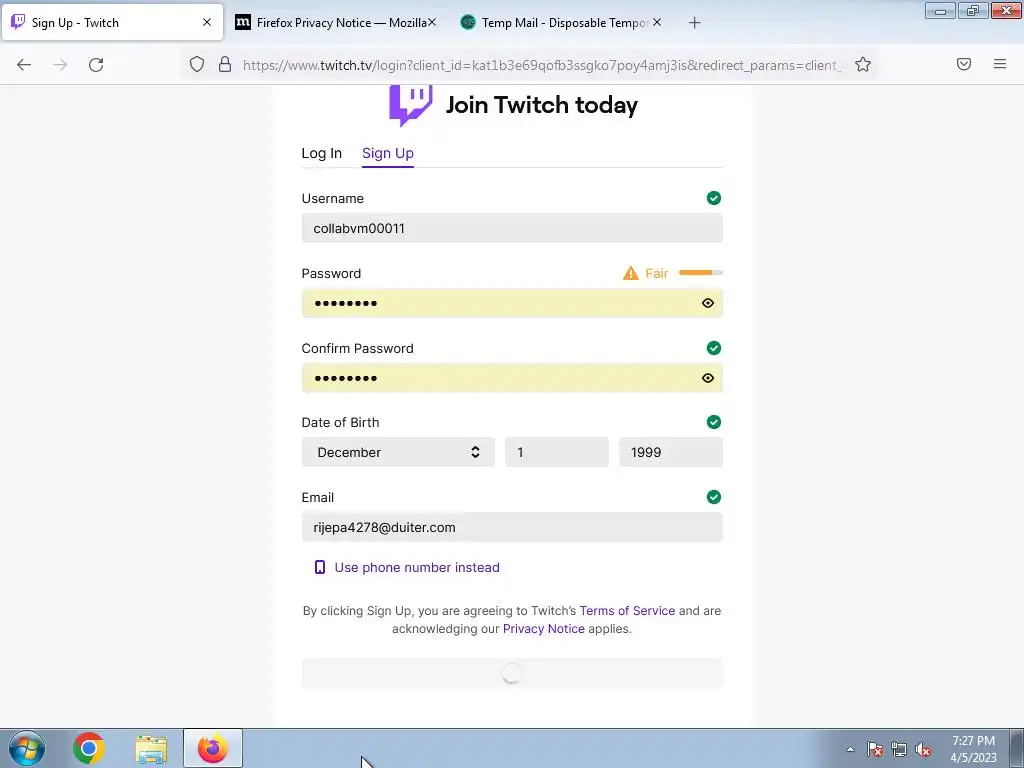Click the phone icon beside Use phone number
The height and width of the screenshot is (768, 1024).
point(319,567)
